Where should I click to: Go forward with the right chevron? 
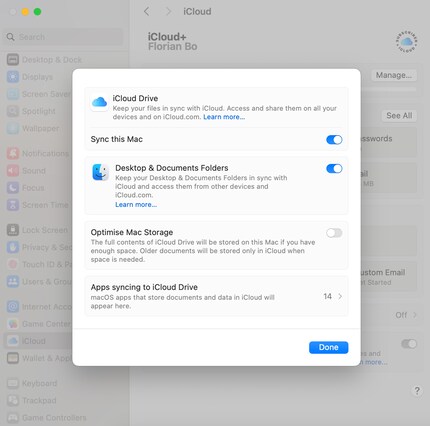168,12
